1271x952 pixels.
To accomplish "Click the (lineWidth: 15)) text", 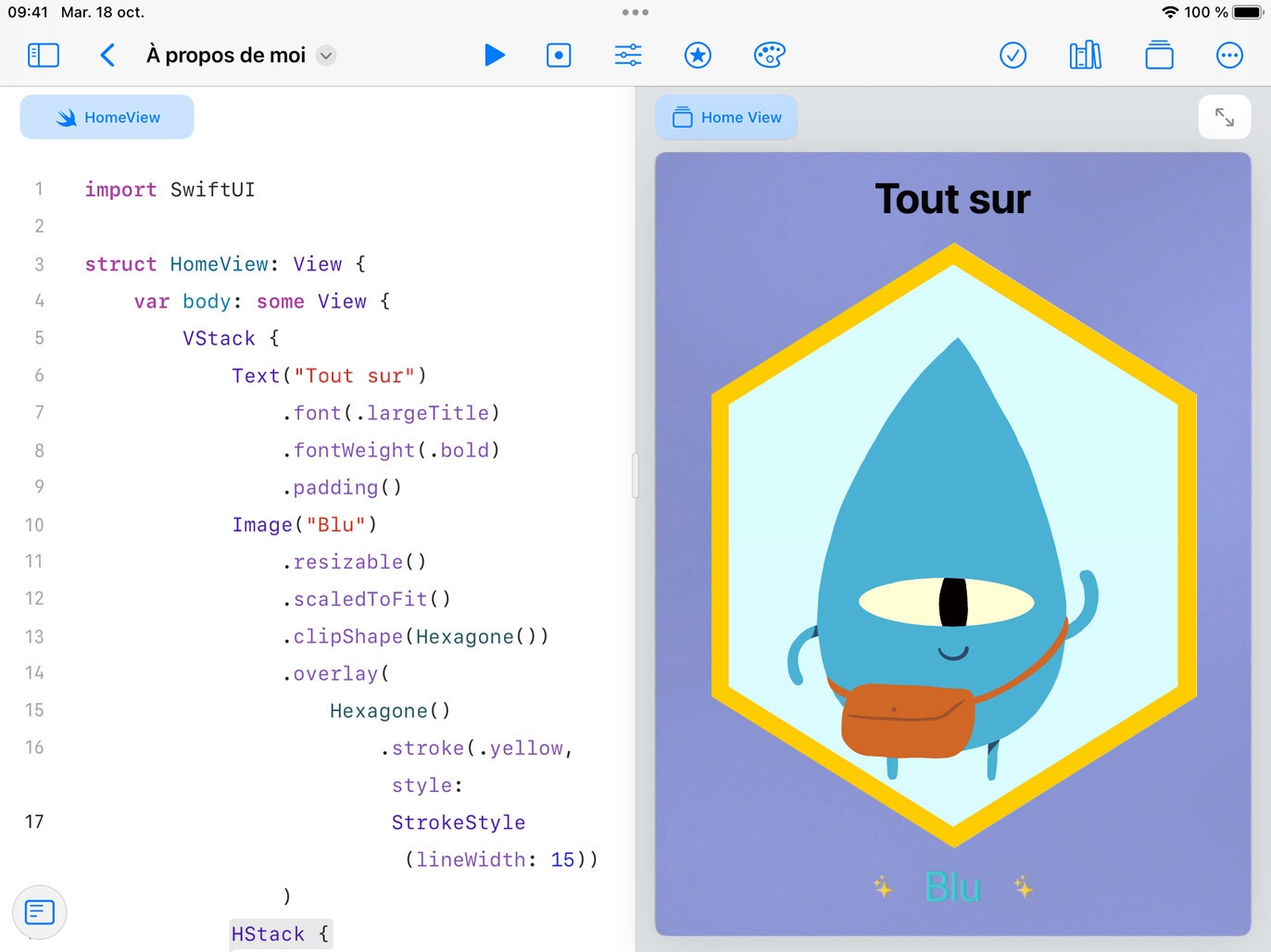I will point(501,859).
